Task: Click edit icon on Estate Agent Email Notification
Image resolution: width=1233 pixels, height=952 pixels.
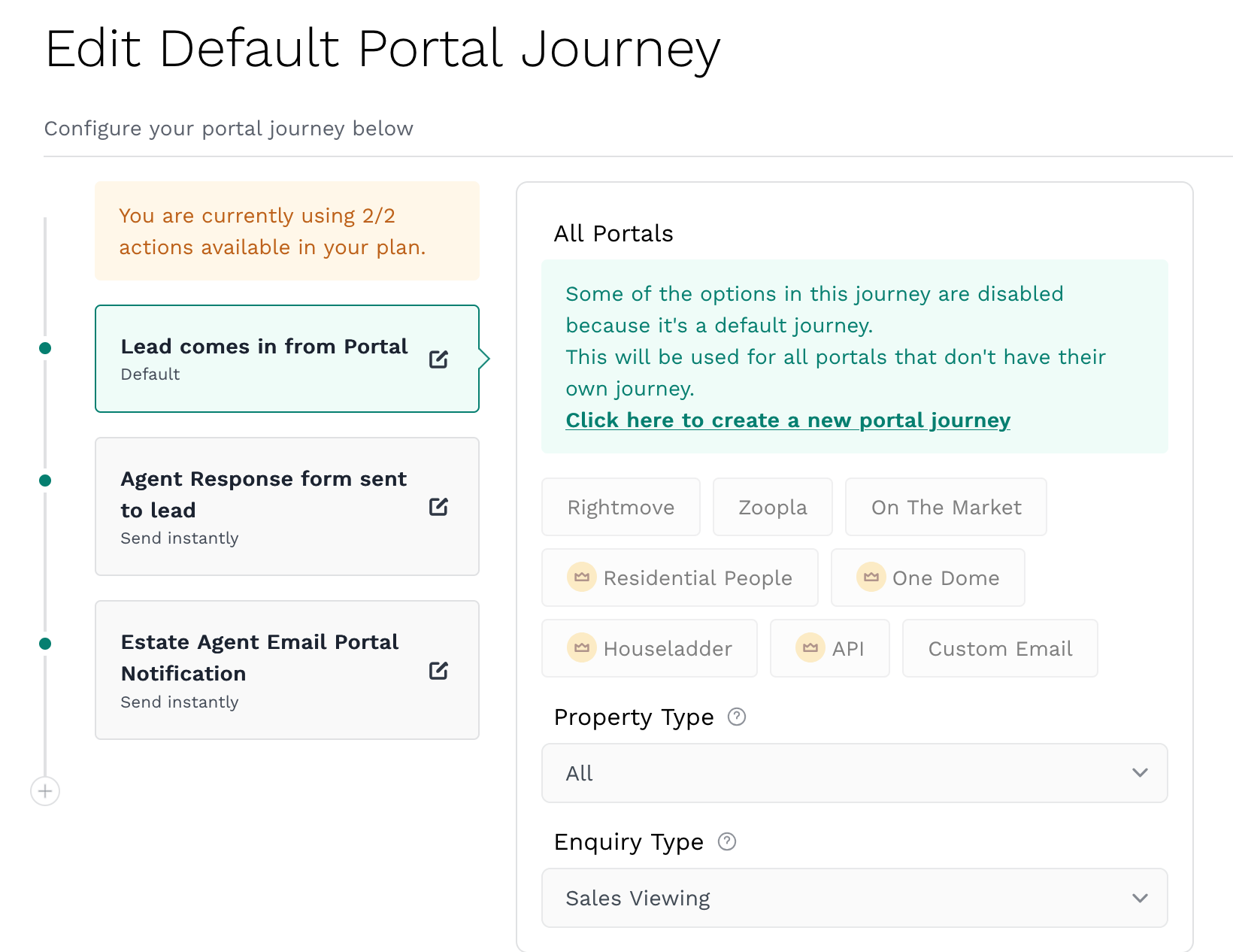Action: pos(438,671)
